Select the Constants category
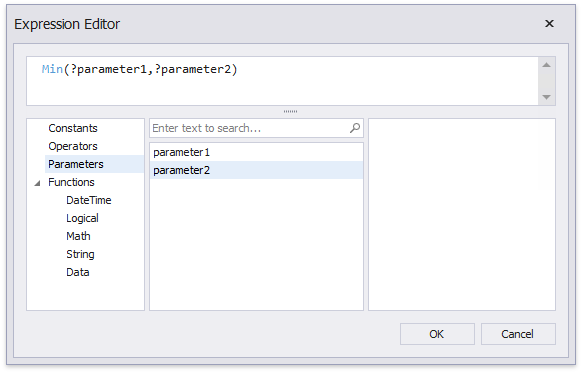The width and height of the screenshot is (582, 373). tap(73, 128)
